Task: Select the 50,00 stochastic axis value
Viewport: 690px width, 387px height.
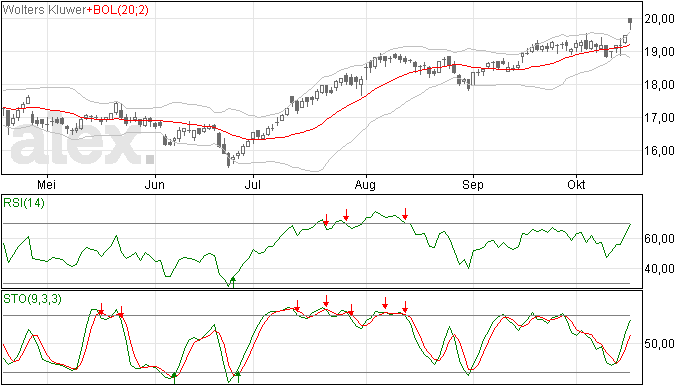Action: pyautogui.click(x=659, y=343)
